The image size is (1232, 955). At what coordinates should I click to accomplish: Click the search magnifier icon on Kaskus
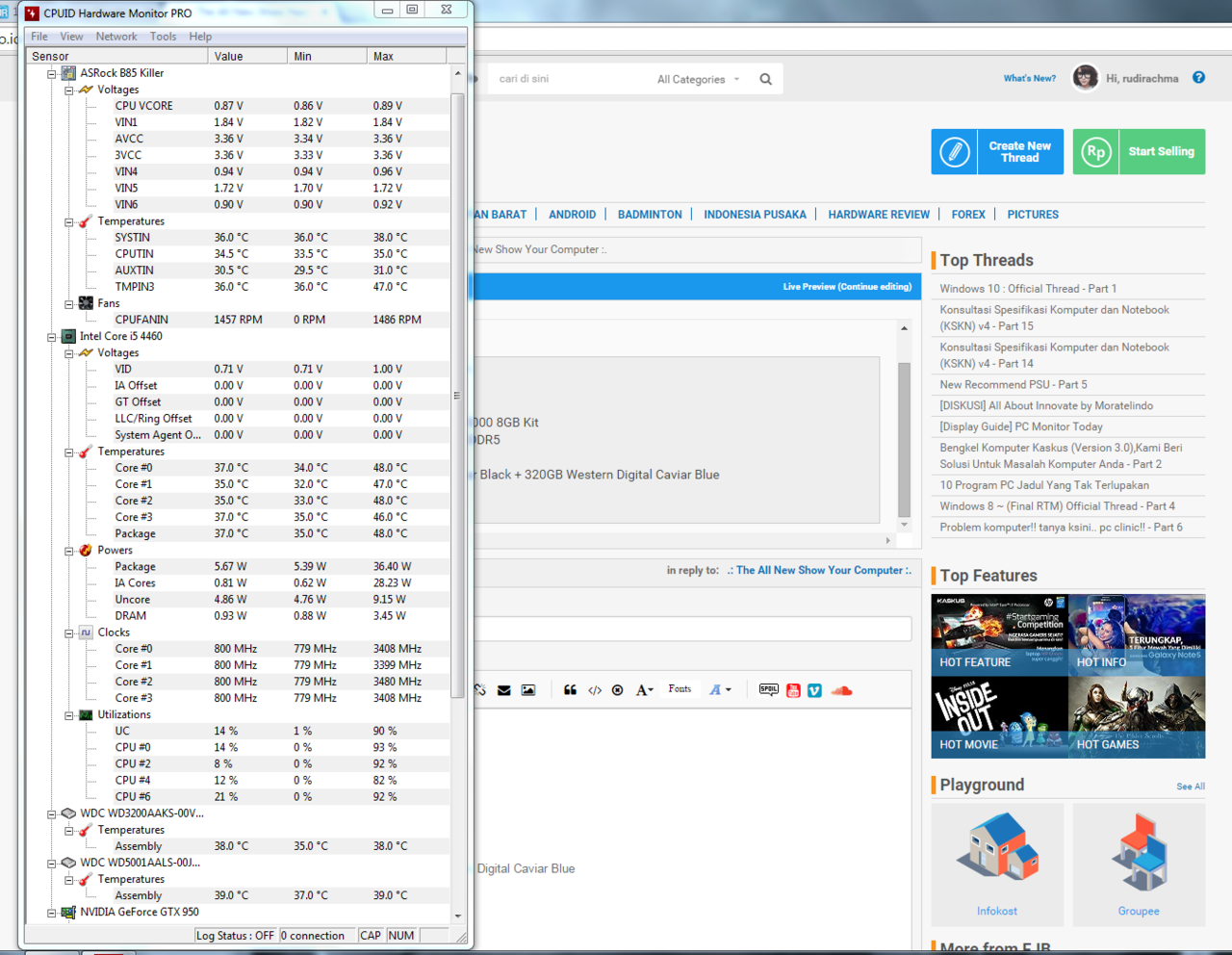pyautogui.click(x=766, y=79)
